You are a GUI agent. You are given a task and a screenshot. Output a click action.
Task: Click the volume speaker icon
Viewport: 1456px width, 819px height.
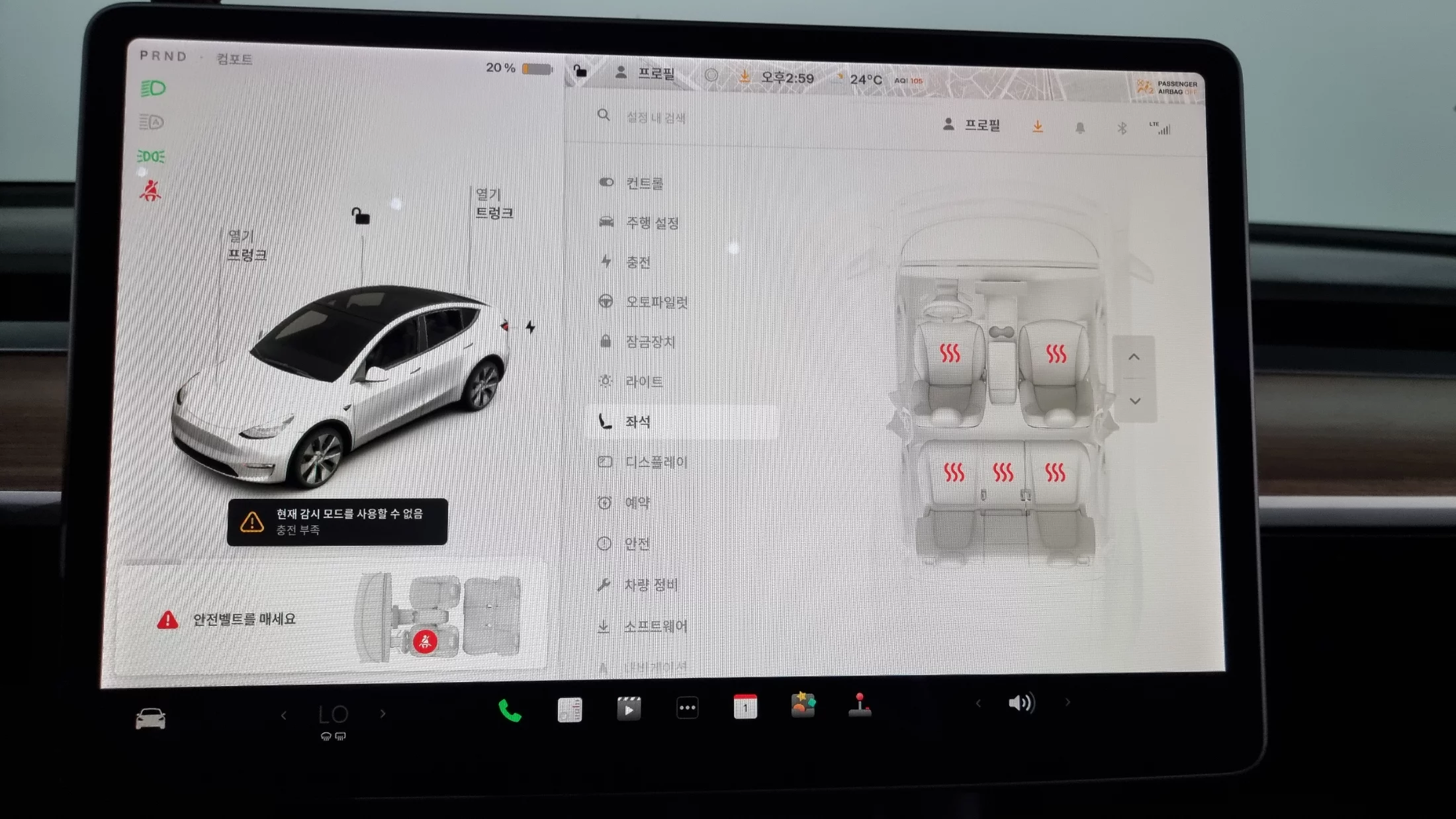click(x=1021, y=703)
